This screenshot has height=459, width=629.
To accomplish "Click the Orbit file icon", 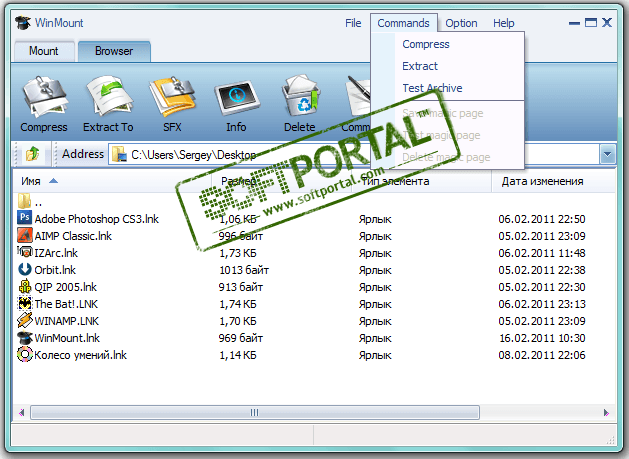I will (x=24, y=269).
